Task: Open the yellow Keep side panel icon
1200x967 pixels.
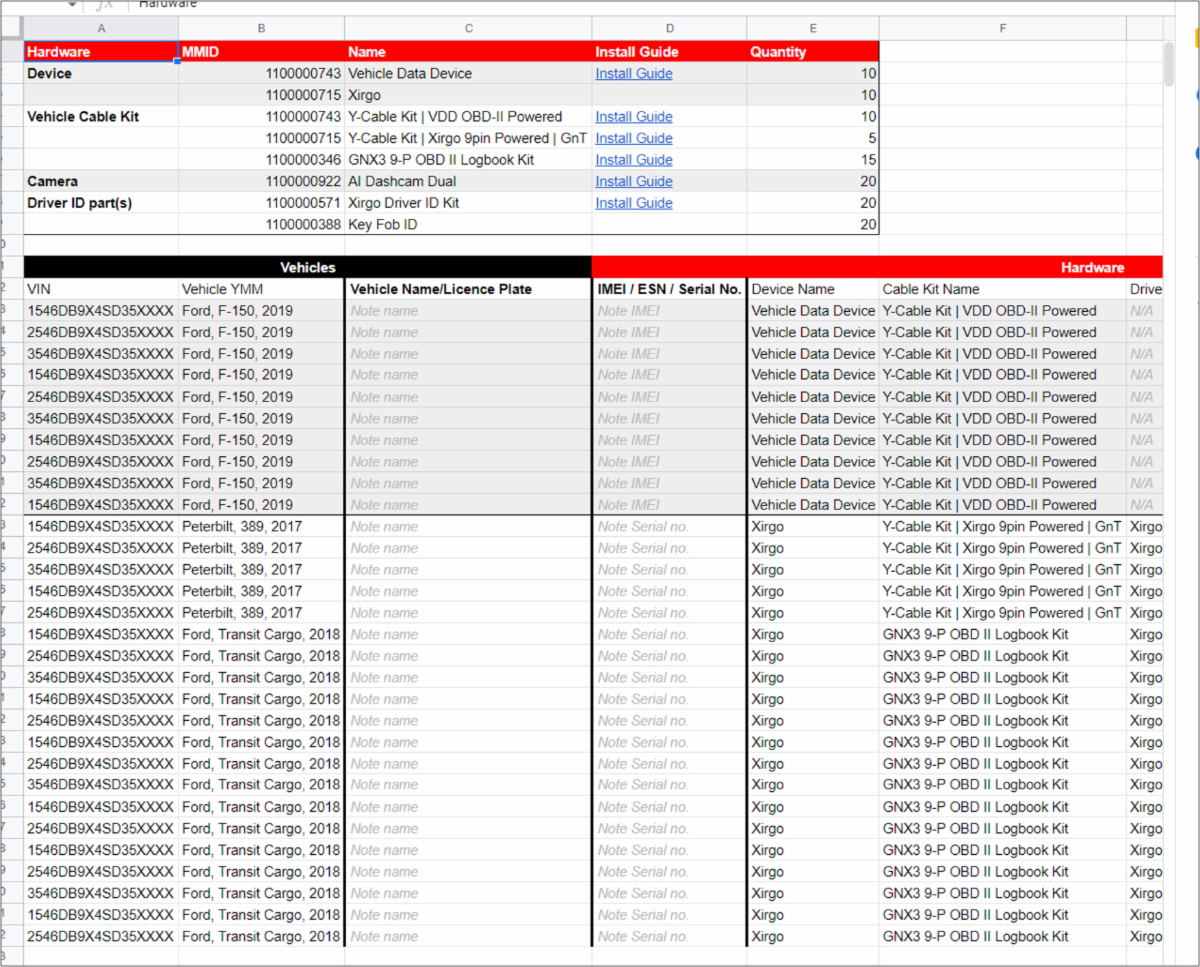Action: (1195, 39)
